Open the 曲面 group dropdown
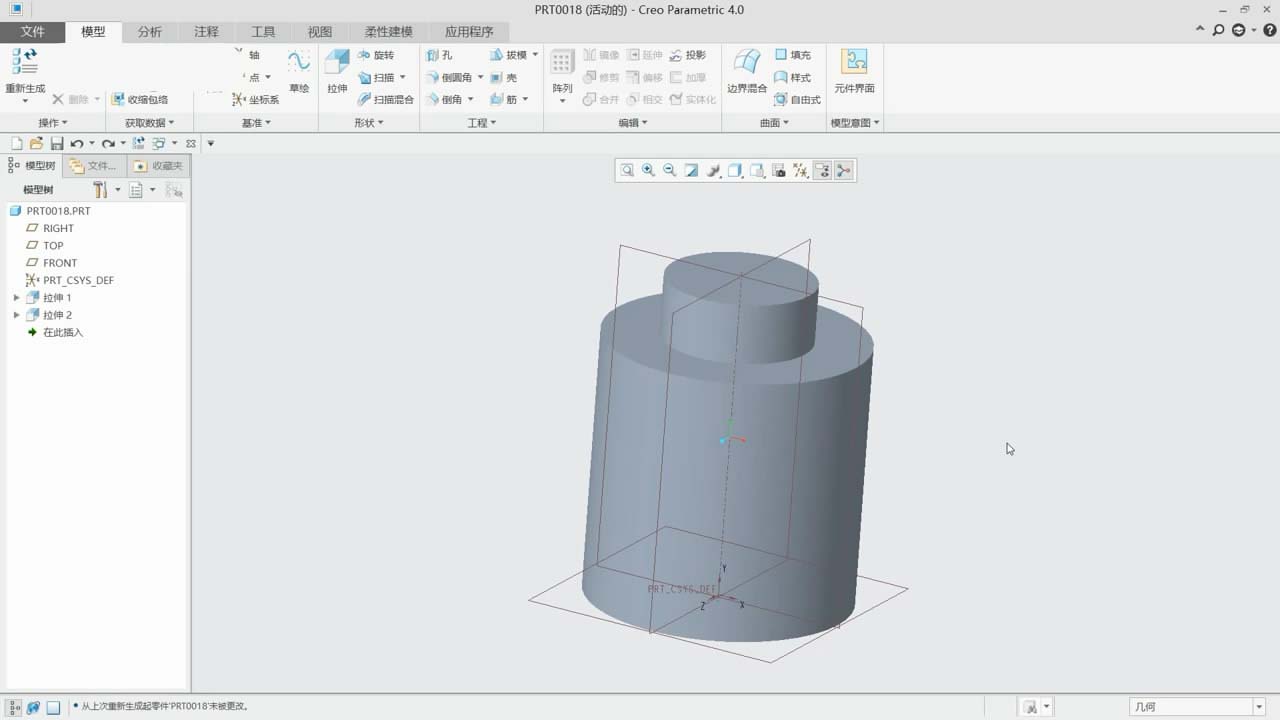 pos(773,123)
